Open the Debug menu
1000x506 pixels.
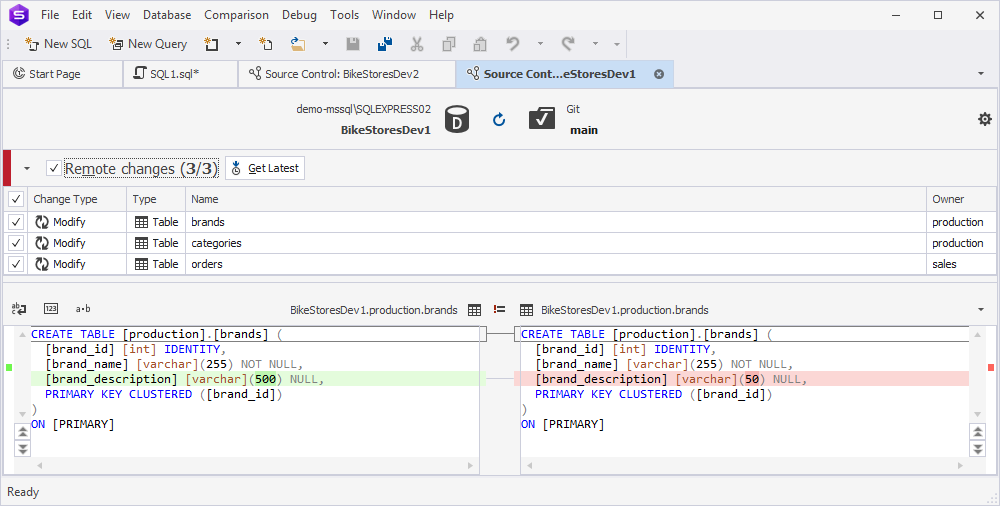click(x=299, y=15)
